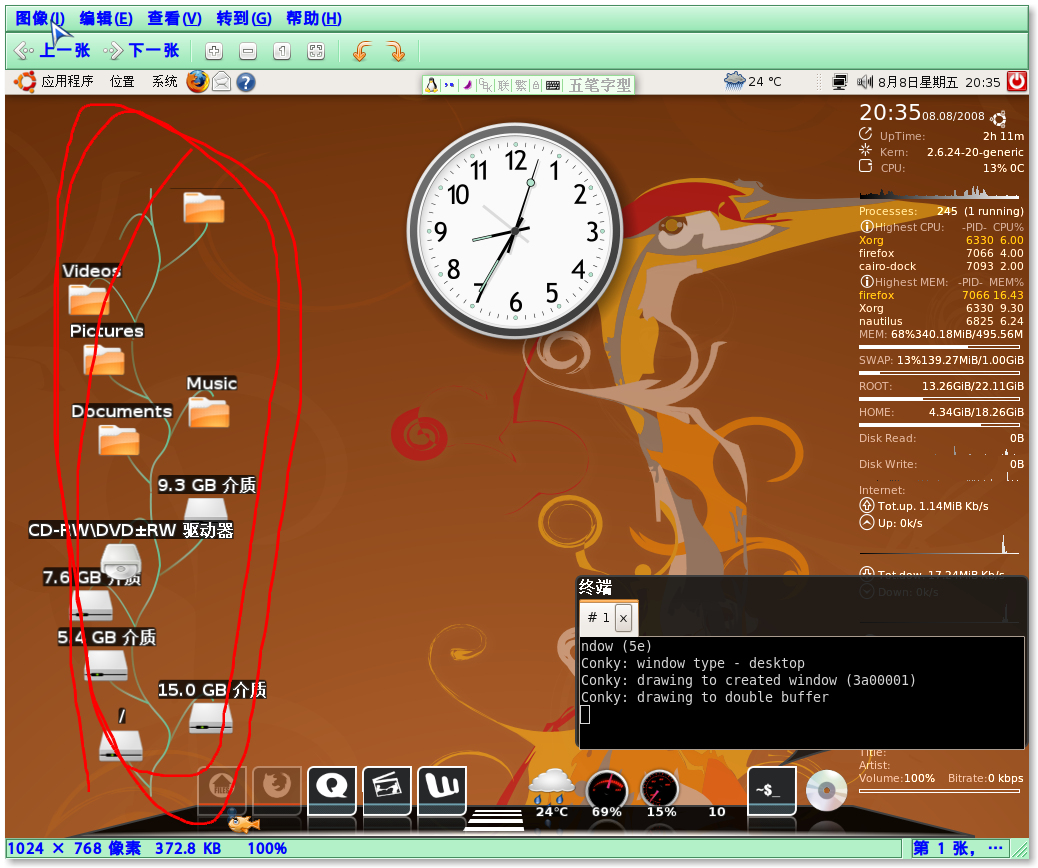This screenshot has height=868, width=1038.
Task: Open the Documents folder on desktop
Action: pyautogui.click(x=119, y=439)
